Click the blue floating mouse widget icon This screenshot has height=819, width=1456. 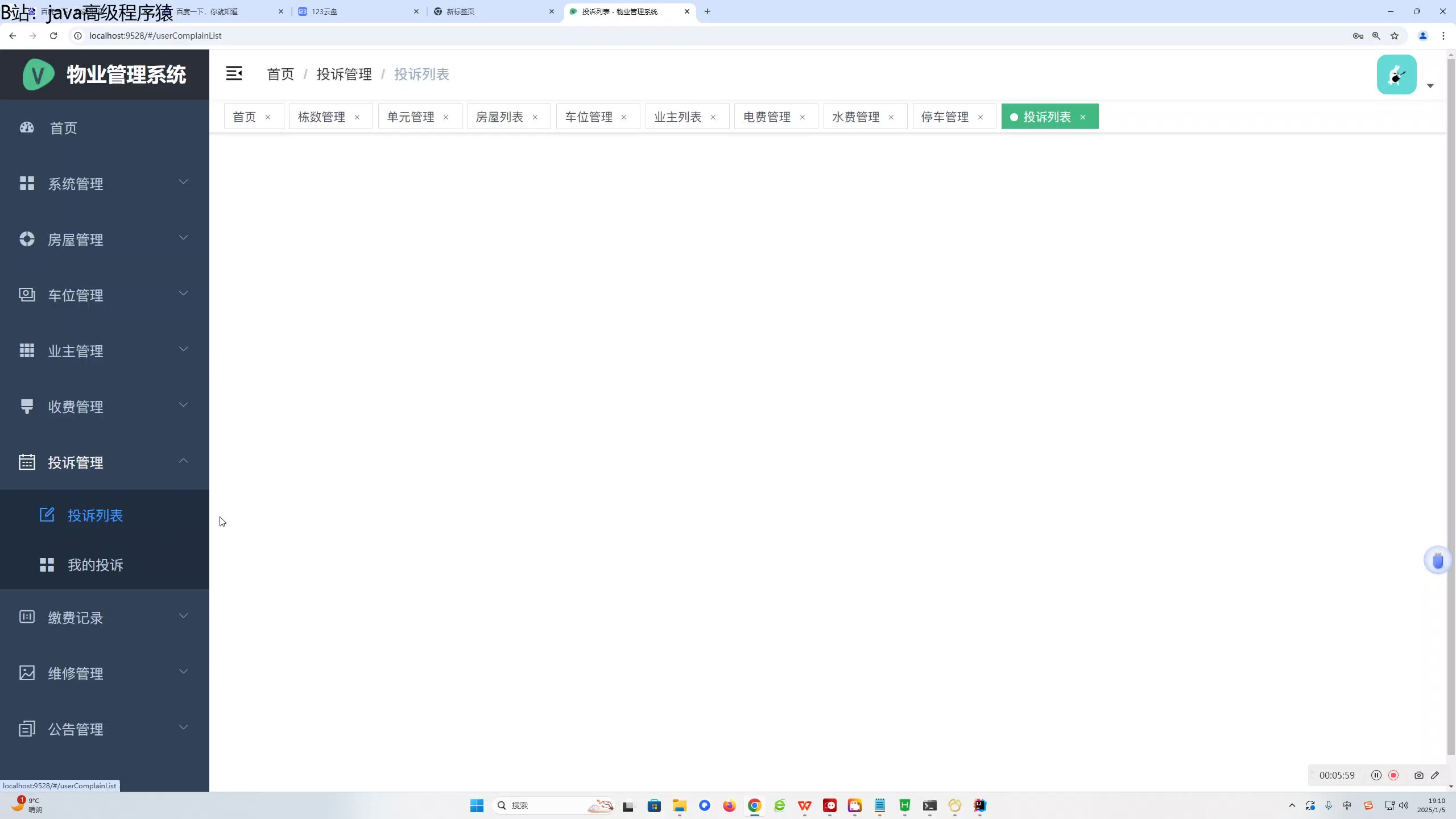tap(1437, 561)
